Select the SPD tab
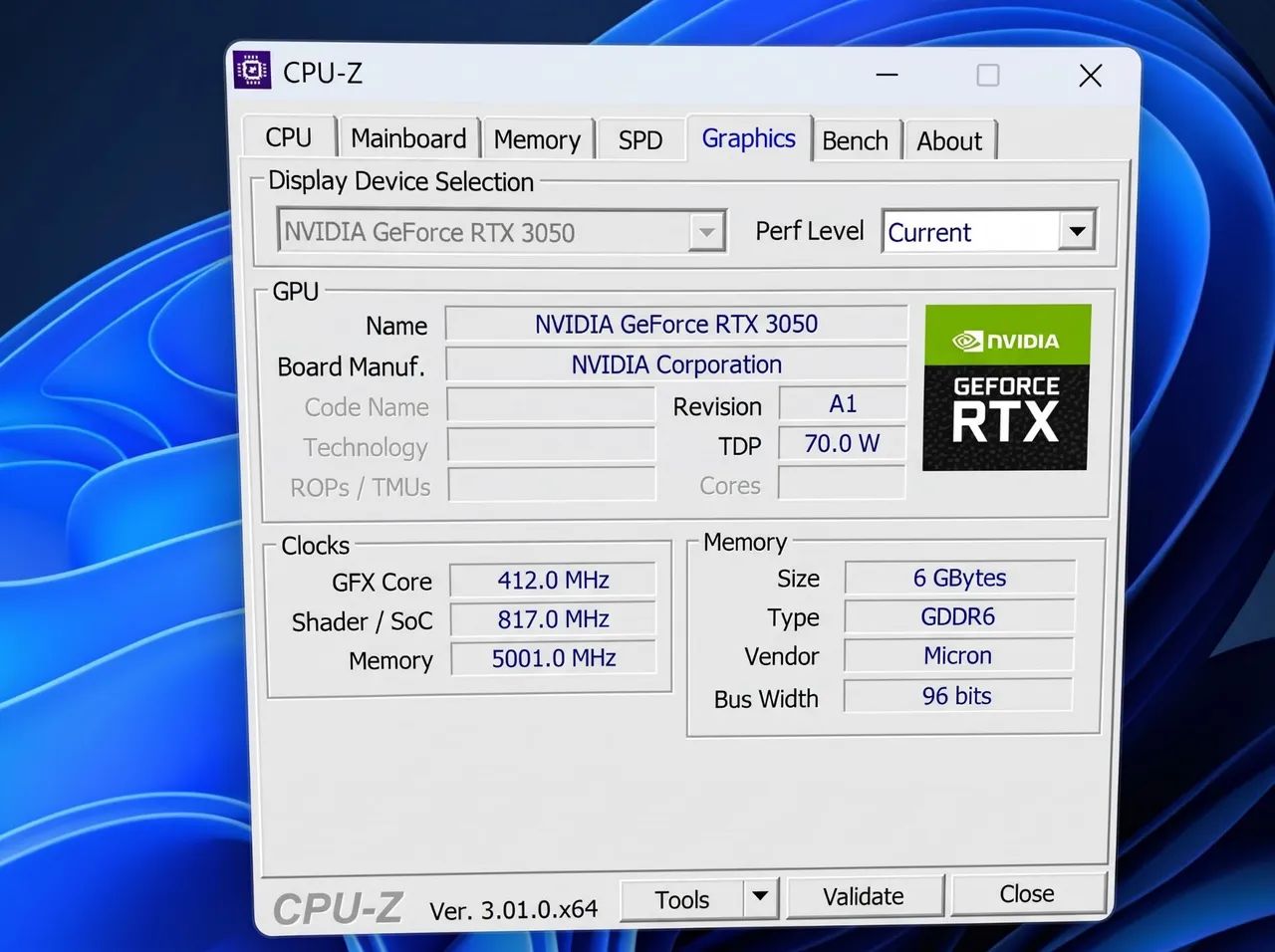The width and height of the screenshot is (1275, 952). click(x=640, y=140)
